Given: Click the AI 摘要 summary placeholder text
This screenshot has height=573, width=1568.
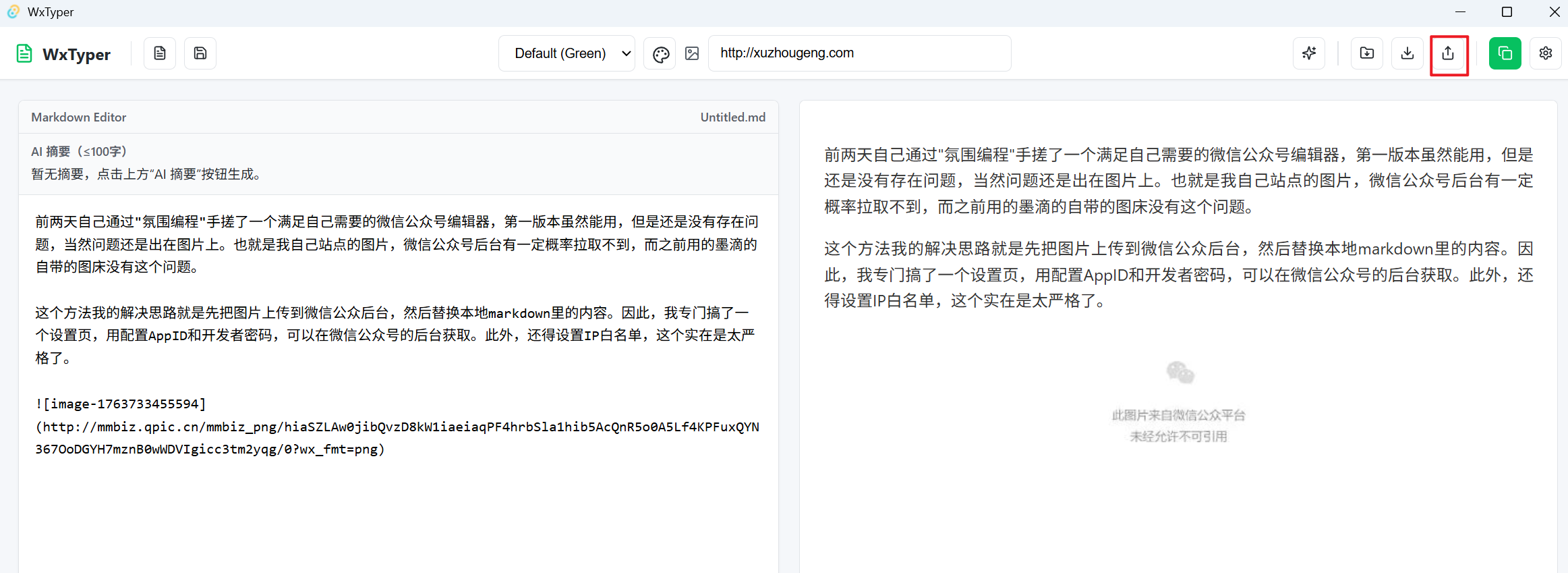Looking at the screenshot, I should (146, 174).
